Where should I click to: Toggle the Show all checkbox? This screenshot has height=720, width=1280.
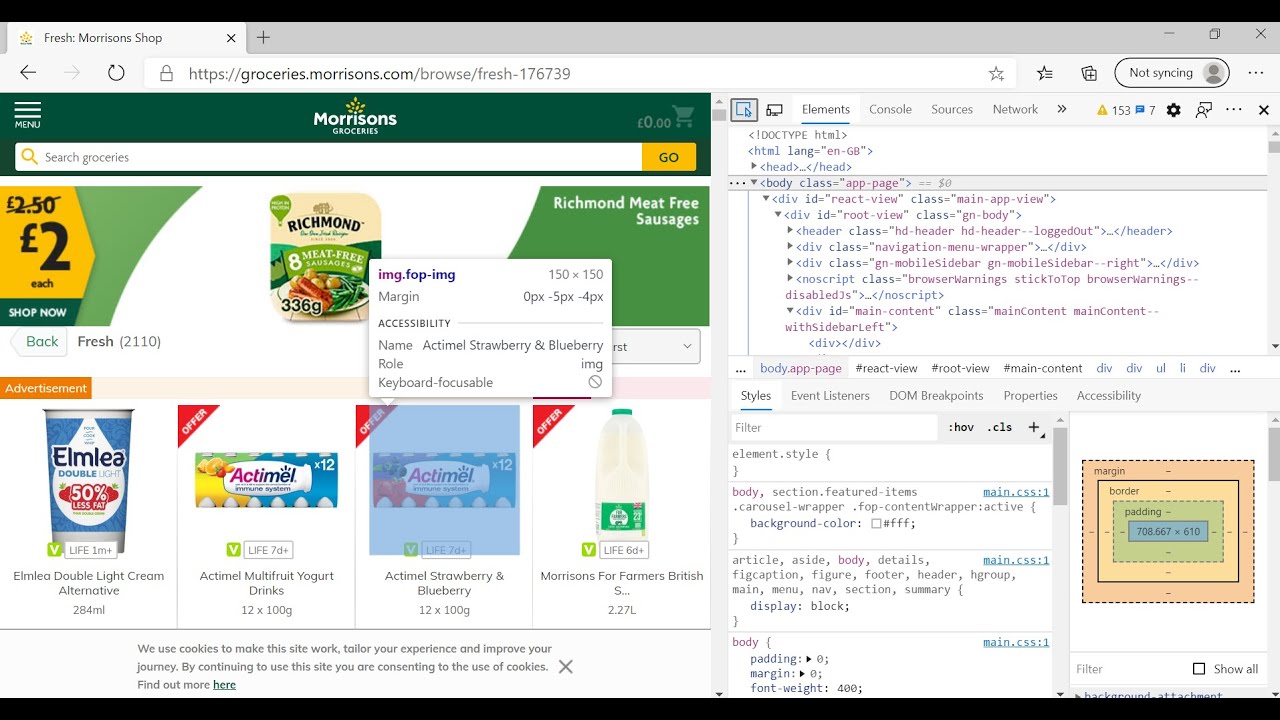(x=1199, y=669)
